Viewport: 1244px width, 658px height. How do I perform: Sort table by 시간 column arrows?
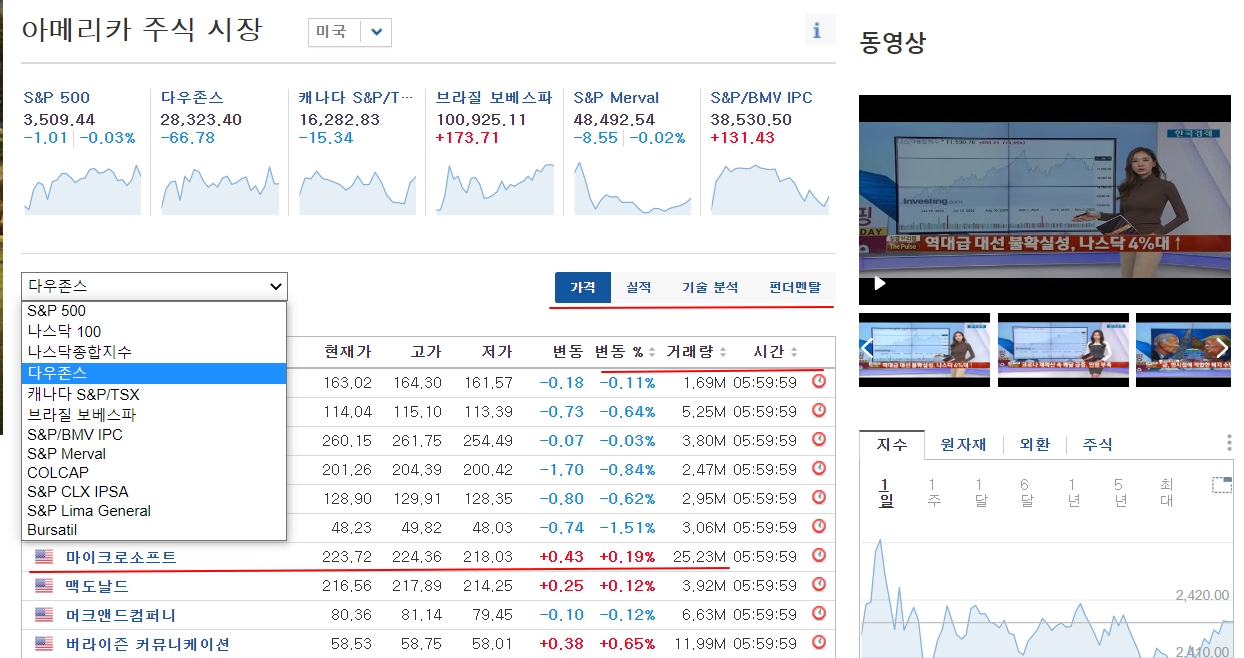click(794, 352)
